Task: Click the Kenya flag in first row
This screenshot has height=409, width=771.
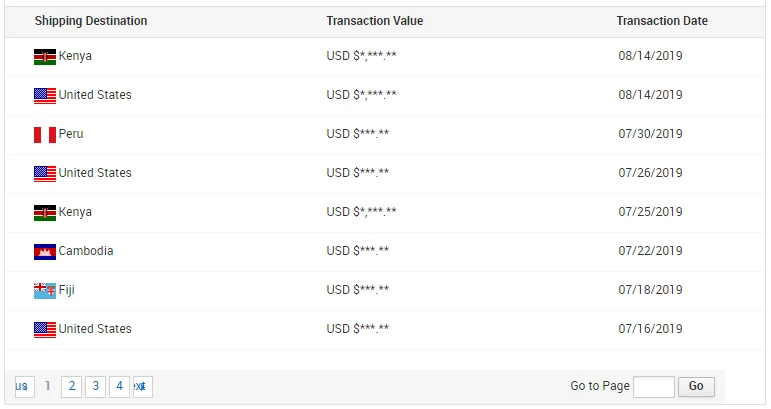Action: 44,57
